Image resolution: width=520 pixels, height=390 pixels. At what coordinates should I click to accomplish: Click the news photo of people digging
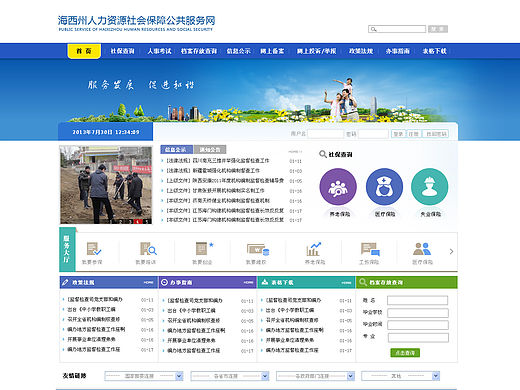[106, 185]
